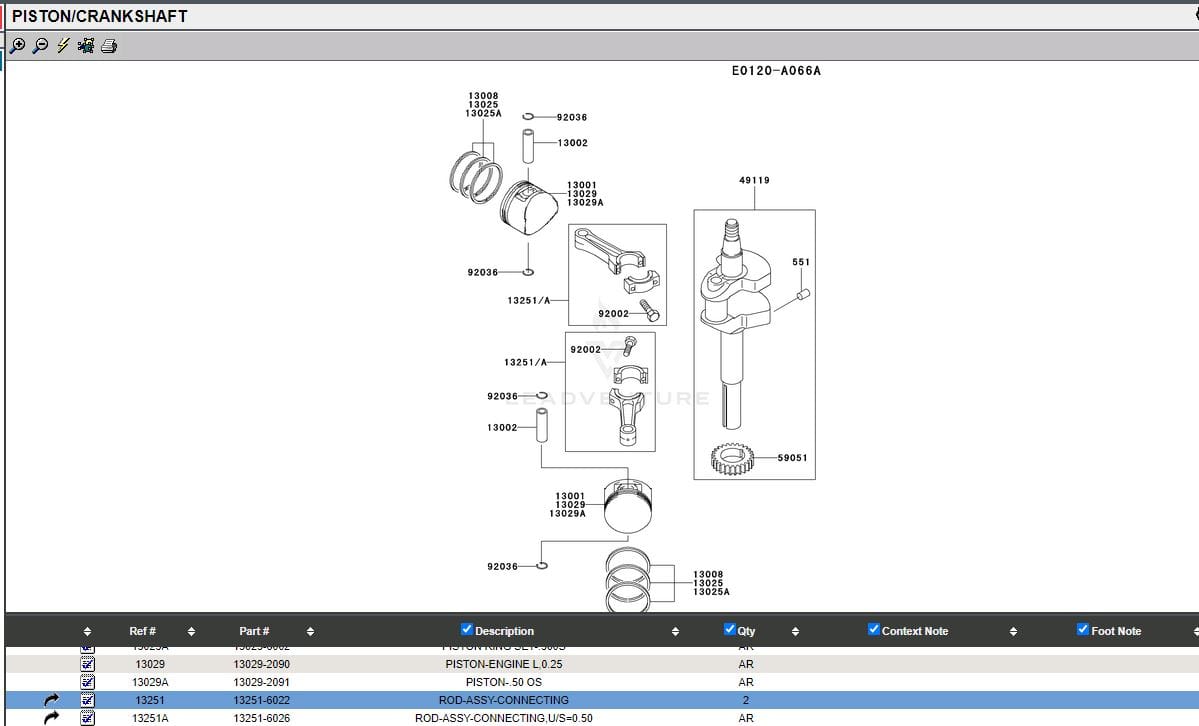Disable the Context Note column checkbox
The image size is (1199, 726).
click(x=873, y=629)
